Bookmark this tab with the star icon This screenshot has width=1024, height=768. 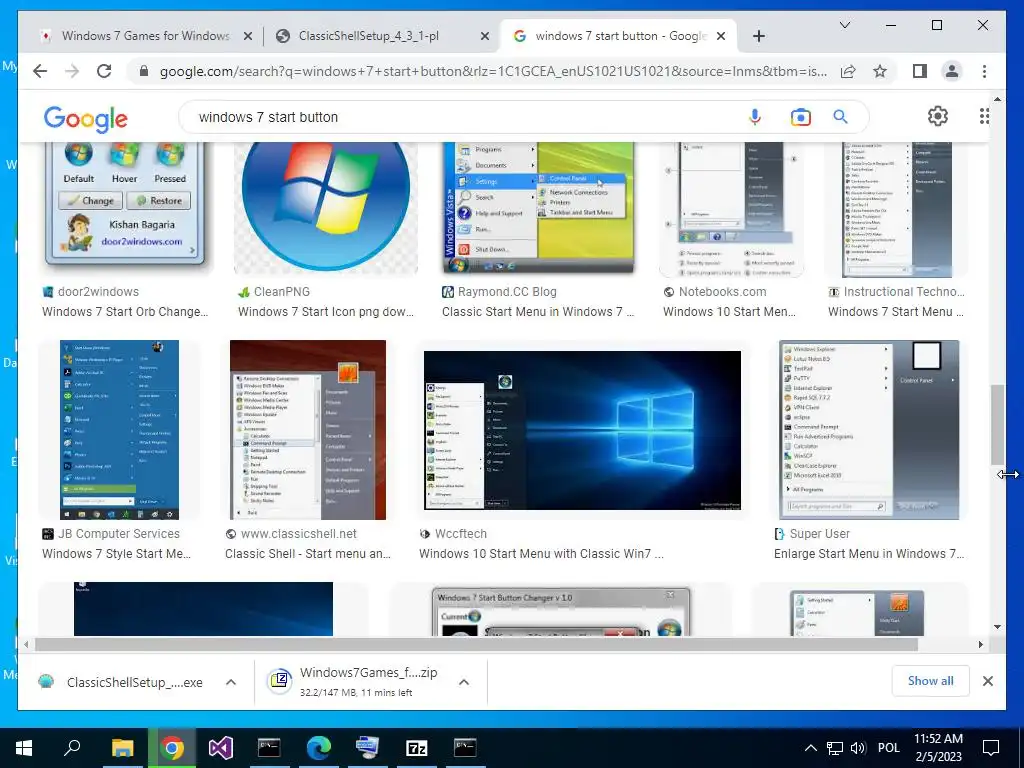coord(880,71)
